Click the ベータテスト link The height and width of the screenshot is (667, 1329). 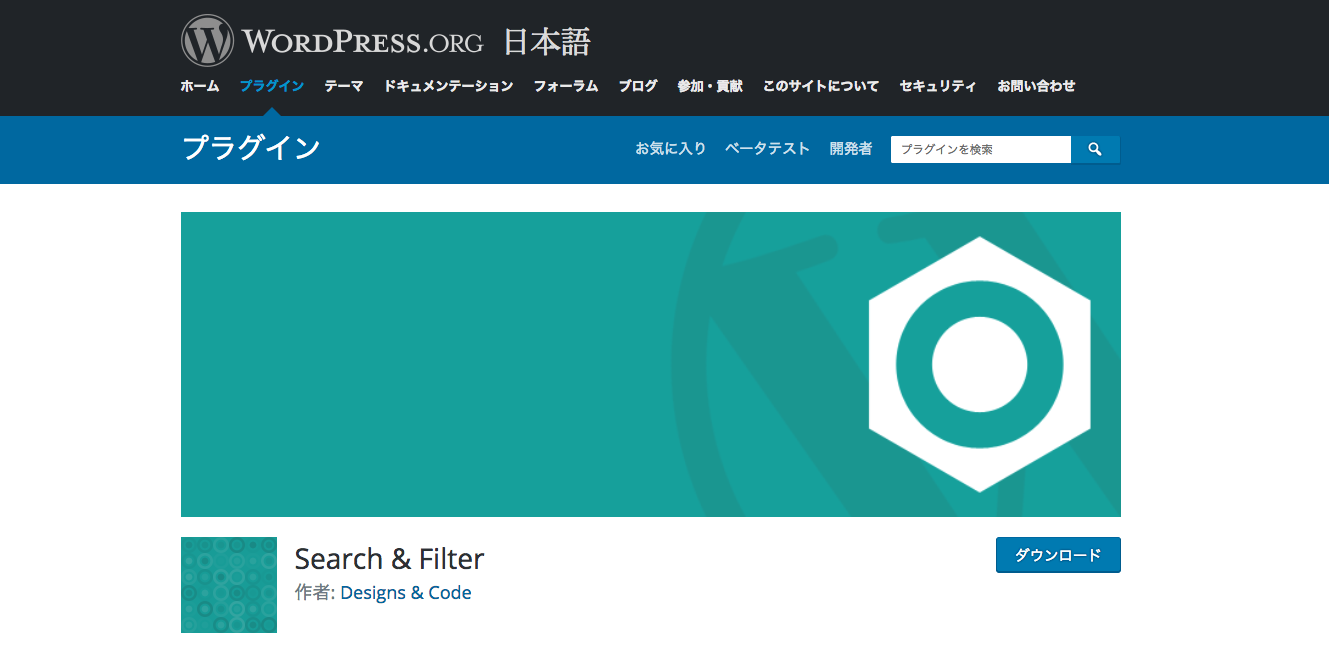[x=767, y=149]
